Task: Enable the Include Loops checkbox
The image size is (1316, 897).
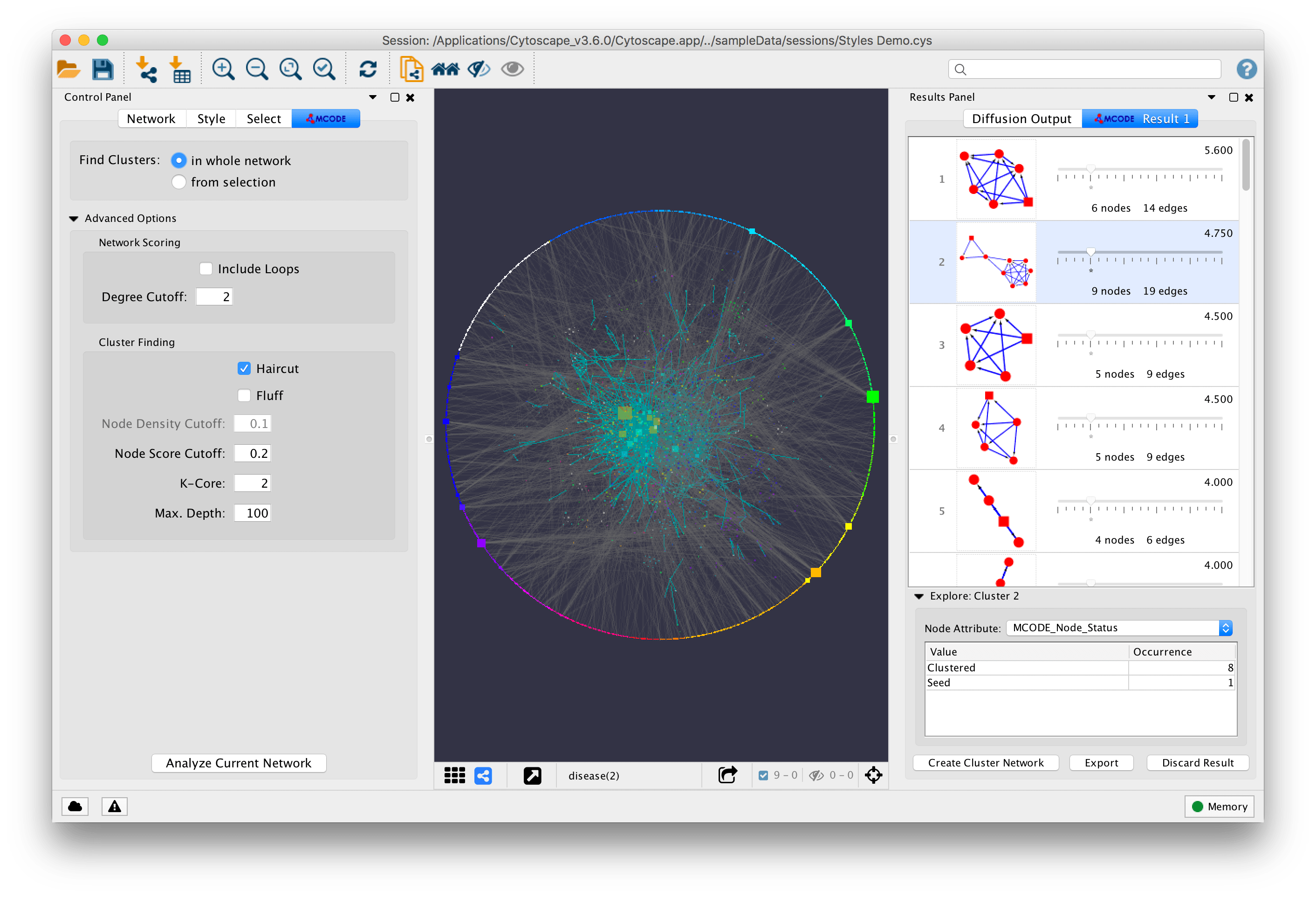Action: click(206, 269)
